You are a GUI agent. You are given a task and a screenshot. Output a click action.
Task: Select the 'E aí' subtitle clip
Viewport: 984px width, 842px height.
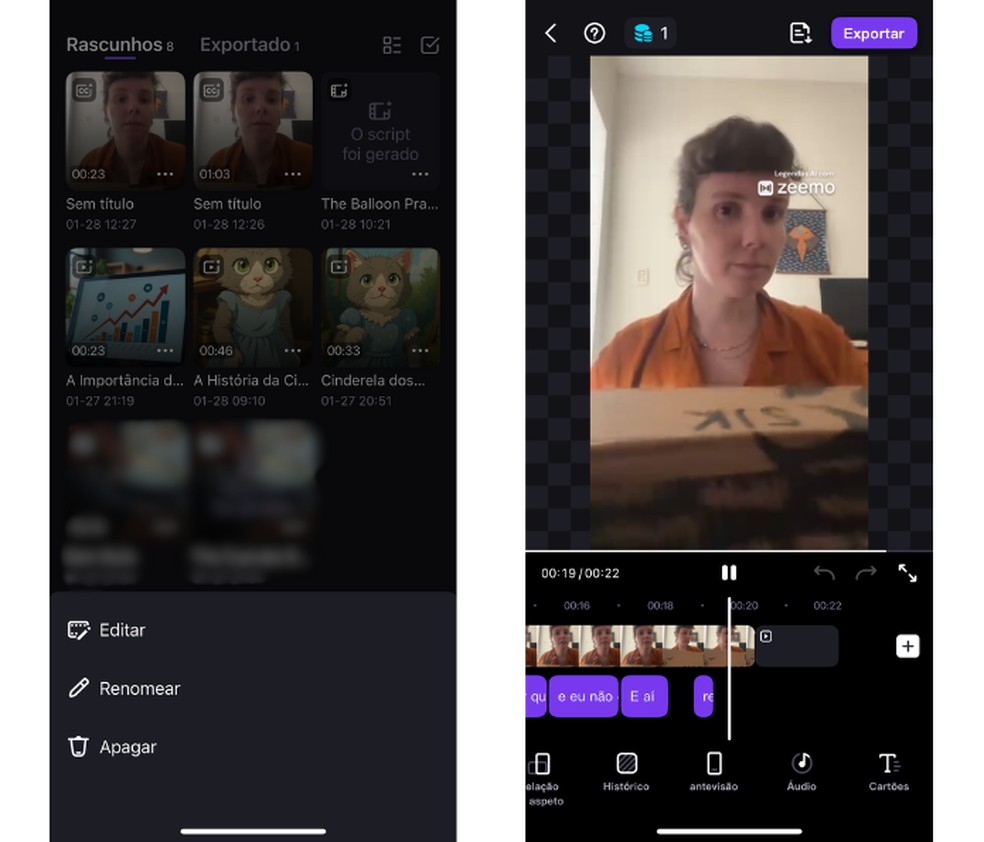tap(644, 696)
